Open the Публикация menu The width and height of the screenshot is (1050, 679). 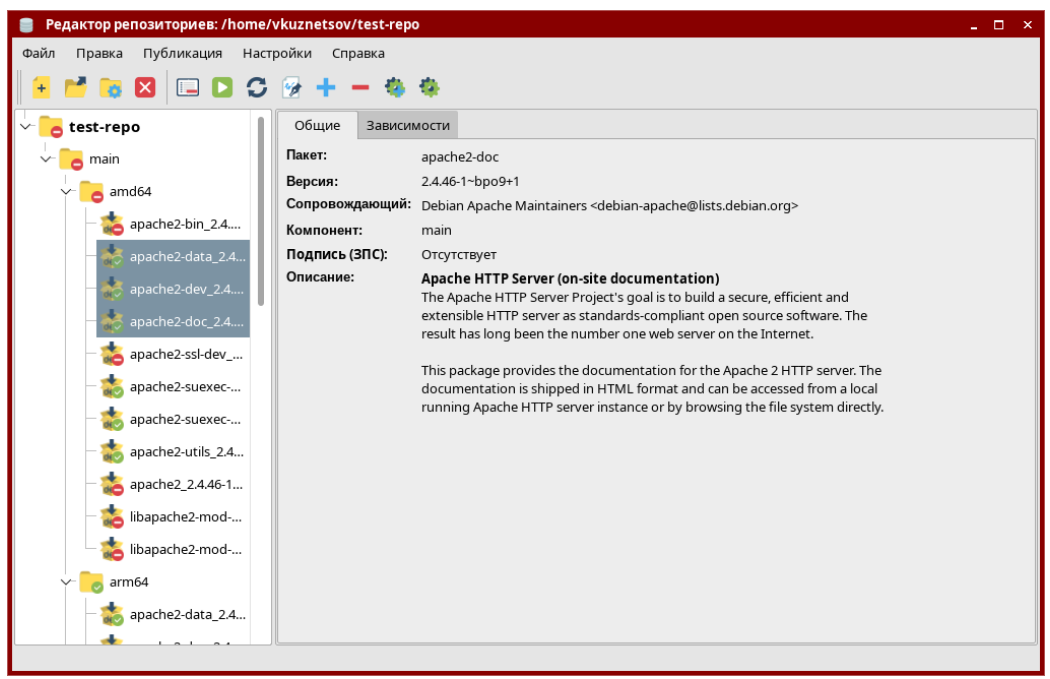[182, 53]
